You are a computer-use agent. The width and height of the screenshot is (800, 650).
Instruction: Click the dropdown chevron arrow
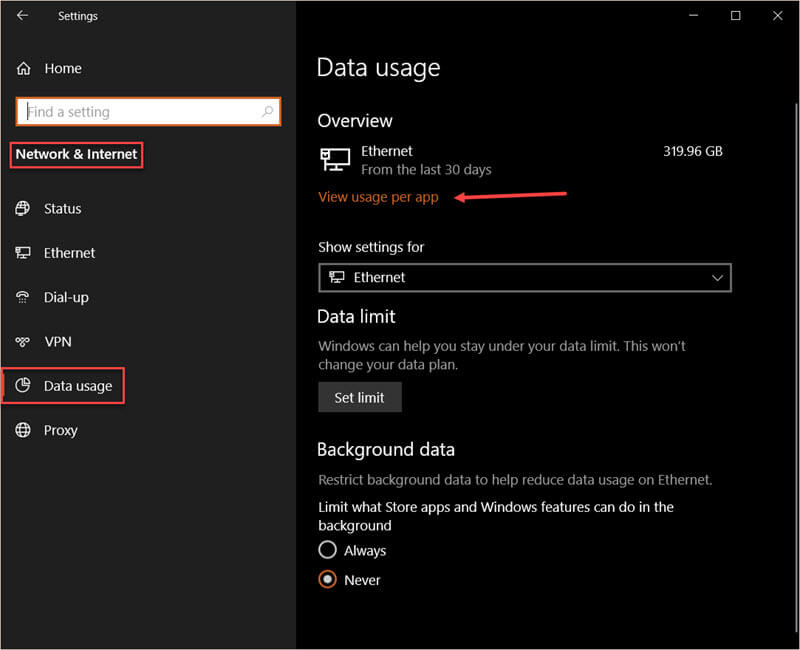(717, 278)
